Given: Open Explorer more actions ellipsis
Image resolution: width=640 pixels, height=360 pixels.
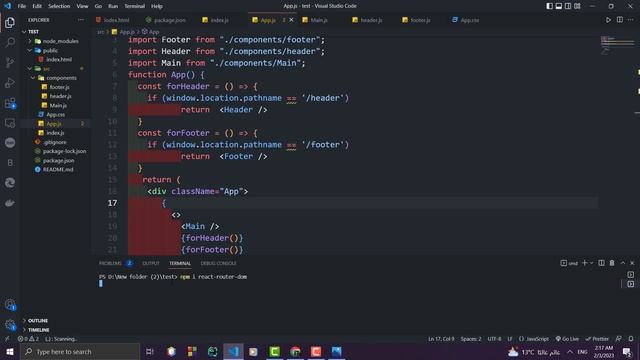Looking at the screenshot, I should (x=81, y=20).
